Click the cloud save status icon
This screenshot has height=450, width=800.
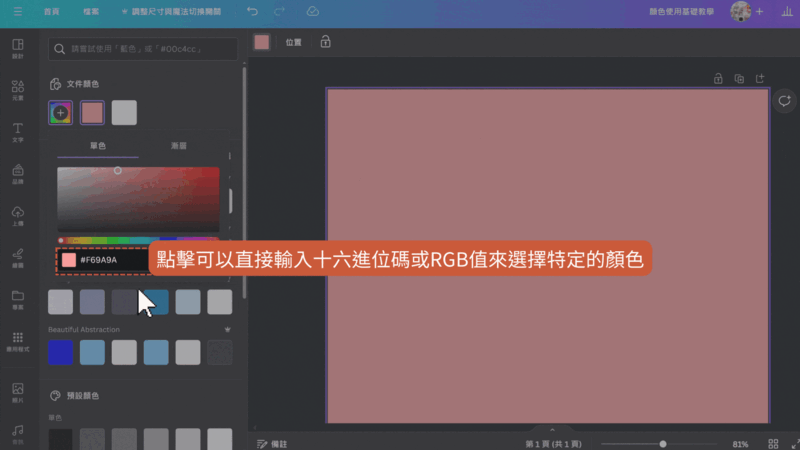coord(312,12)
